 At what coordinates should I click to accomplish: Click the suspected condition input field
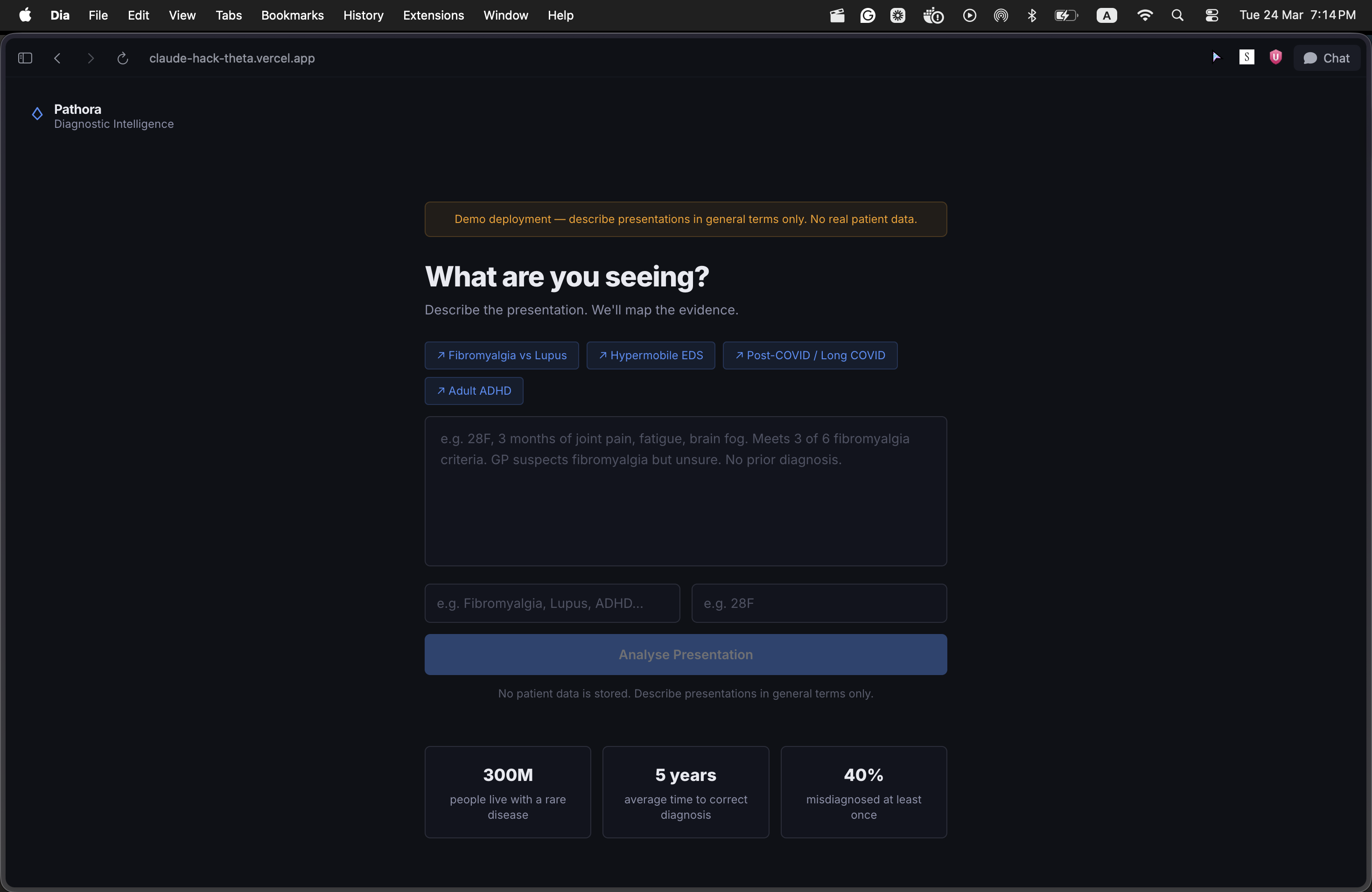(552, 603)
